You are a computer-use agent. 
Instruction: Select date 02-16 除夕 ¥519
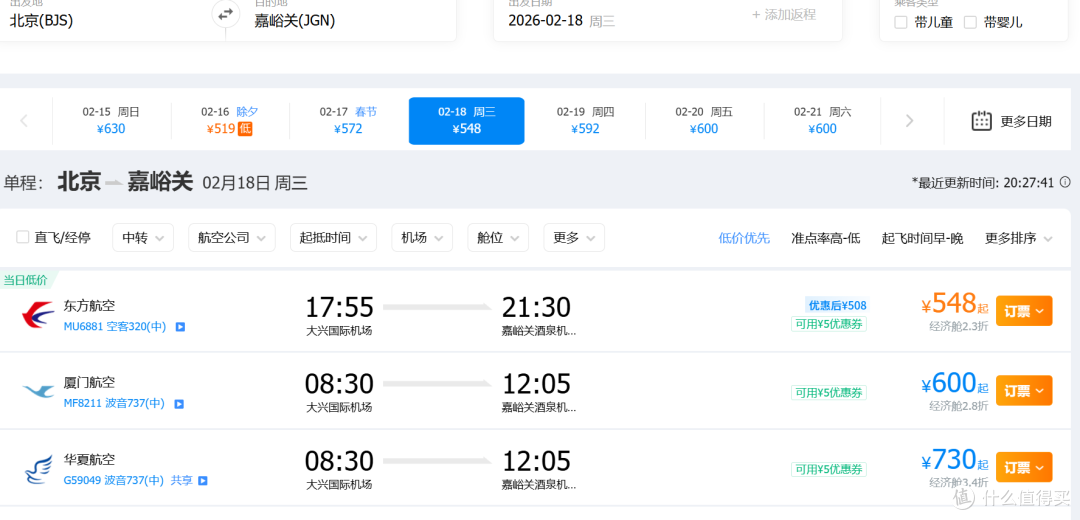tap(230, 121)
